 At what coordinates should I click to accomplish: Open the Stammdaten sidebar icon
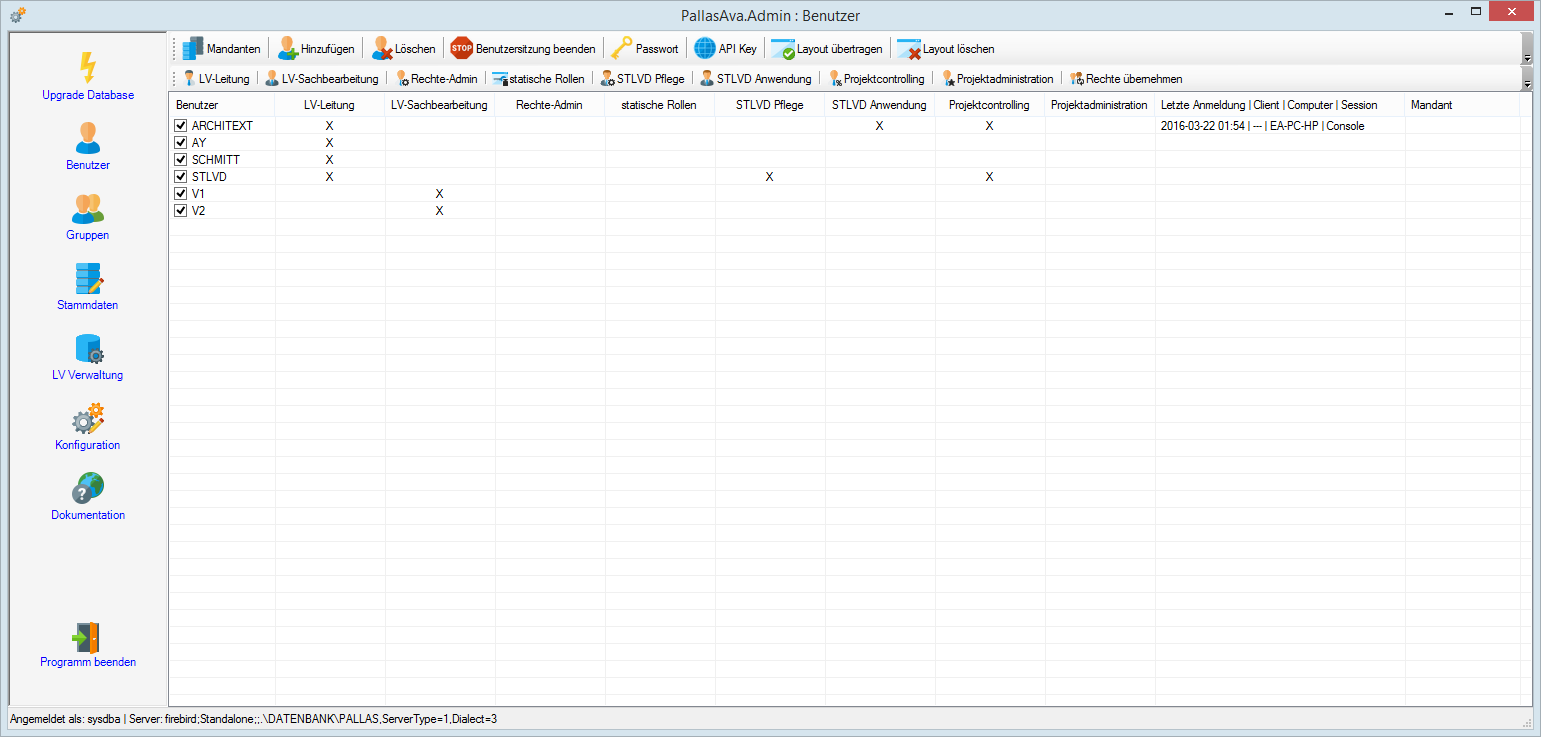click(x=88, y=278)
